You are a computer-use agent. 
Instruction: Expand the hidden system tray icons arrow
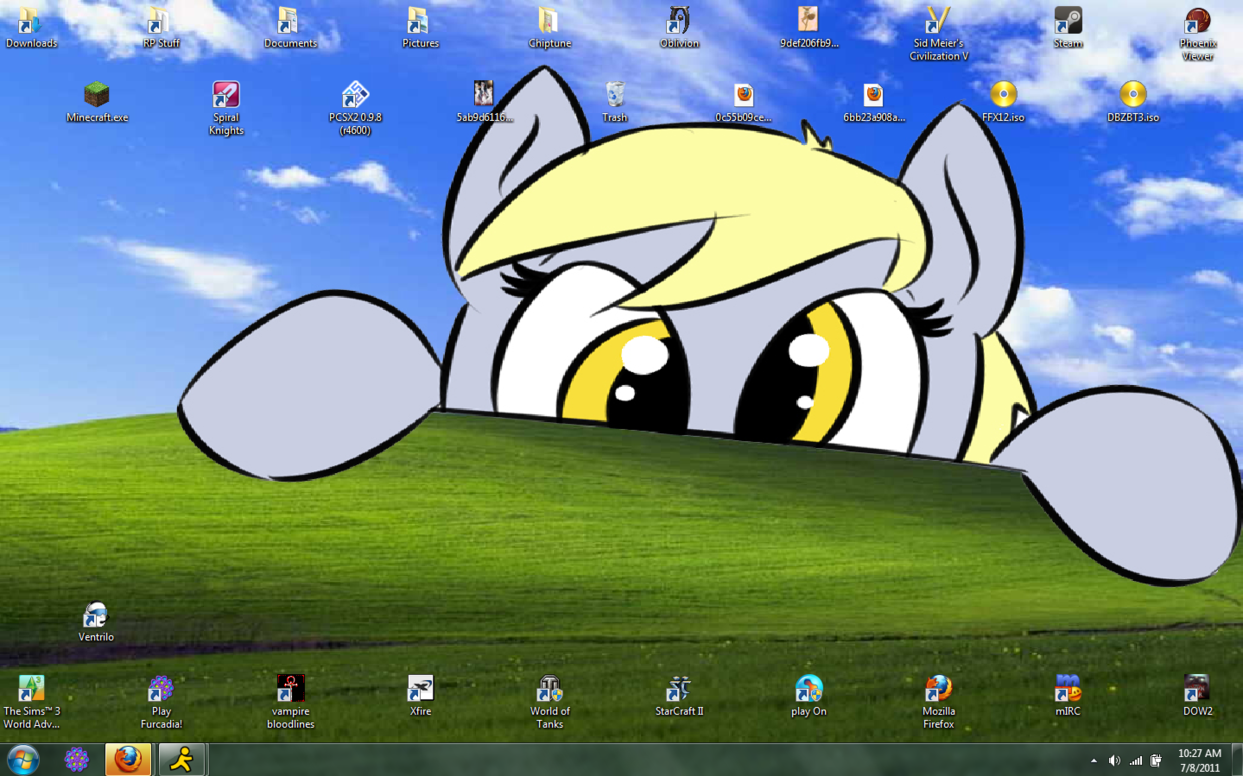tap(1093, 761)
